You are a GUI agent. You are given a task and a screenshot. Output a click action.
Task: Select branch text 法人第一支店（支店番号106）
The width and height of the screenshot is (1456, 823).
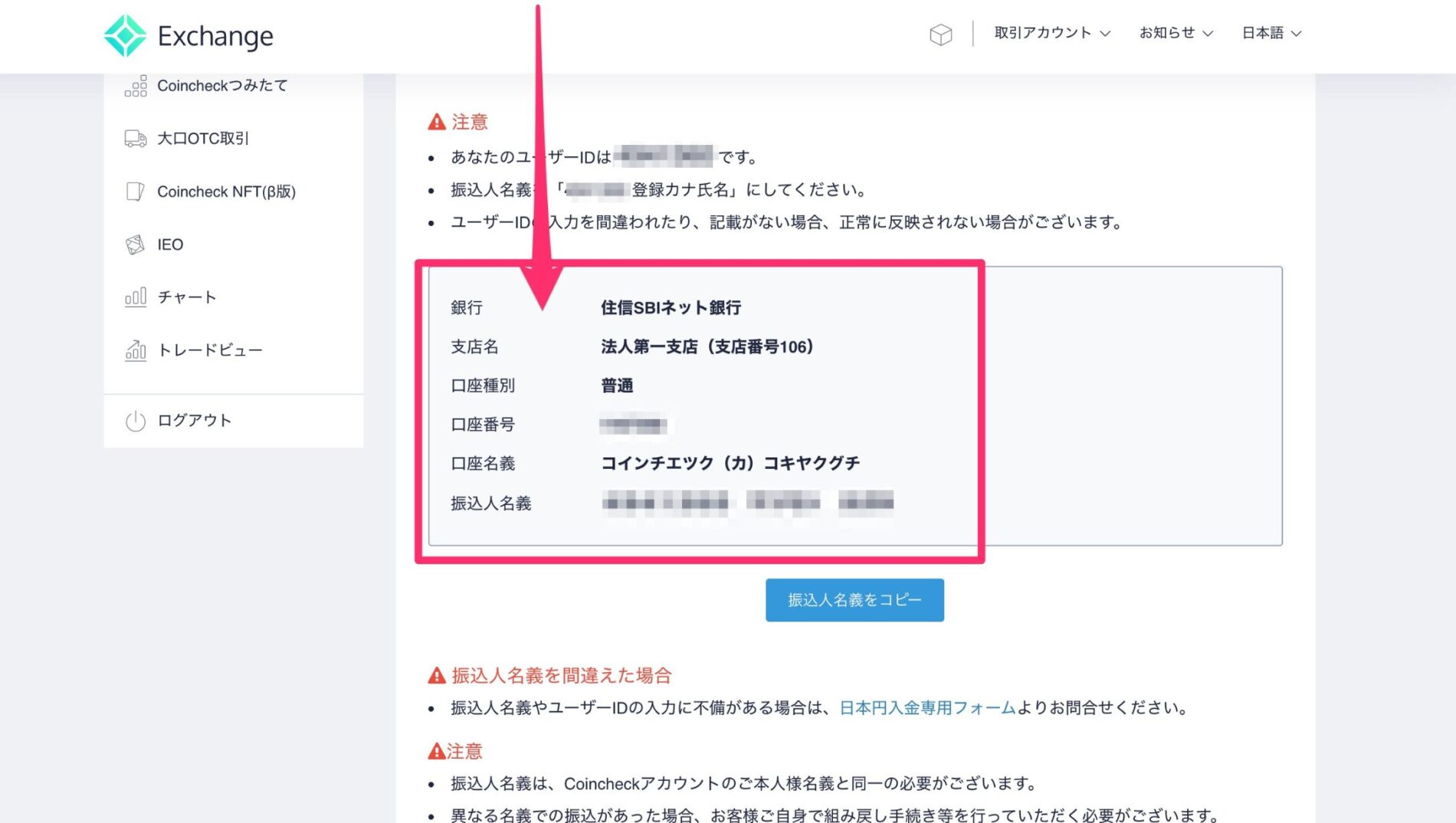click(x=707, y=346)
